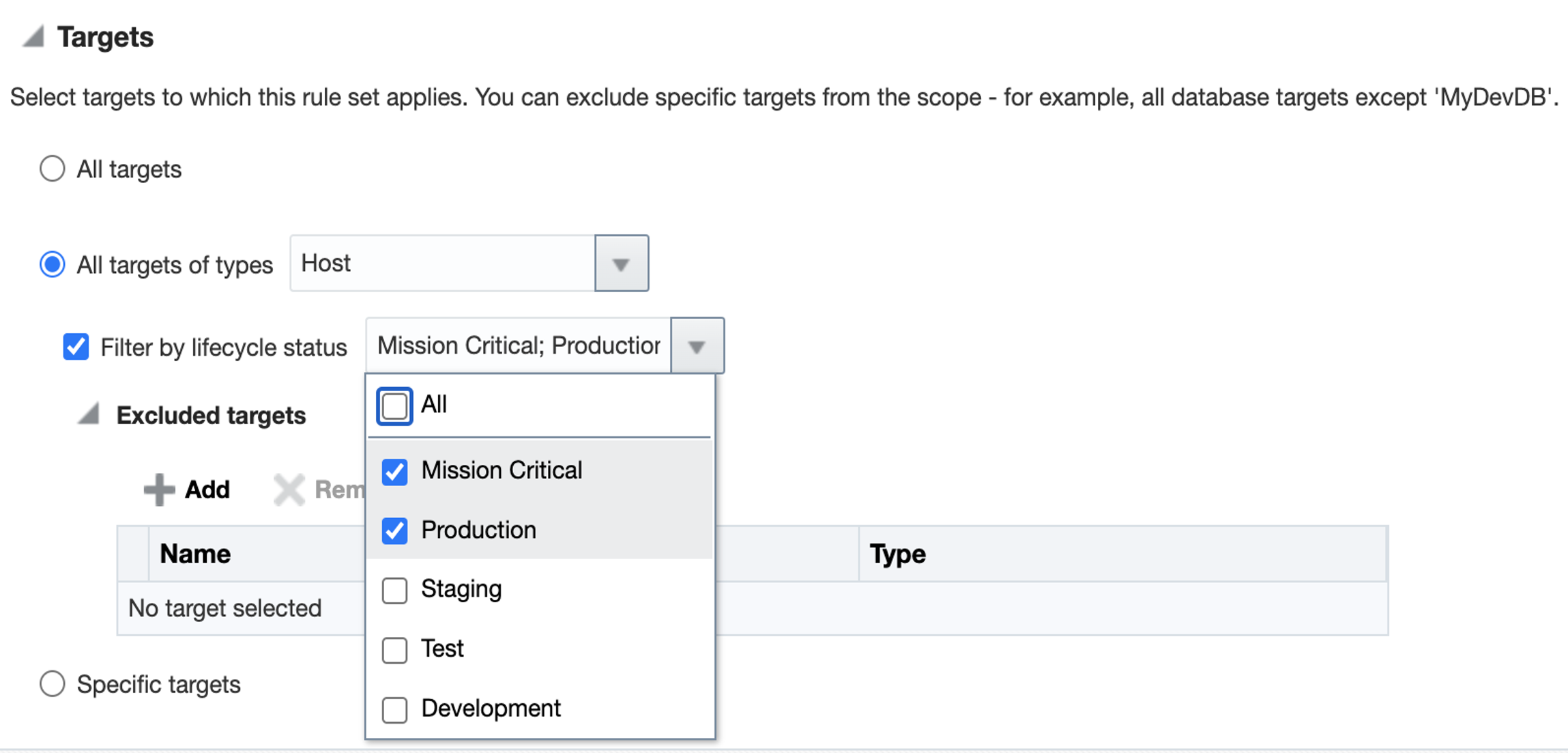Check the All lifecycle option
1568x753 pixels.
394,406
